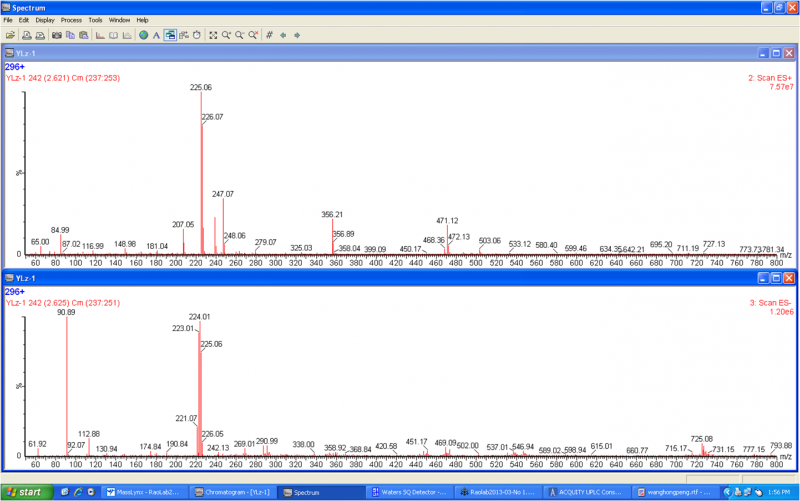The image size is (800, 501).
Task: Switch to Chromatogram - [YLz-1] taskbar item
Action: click(233, 492)
